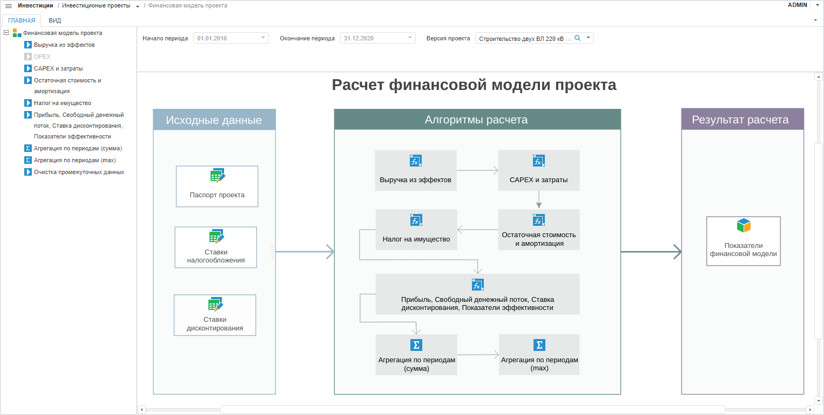
Task: Click the vertical scrollbar up arrow
Action: pos(818,77)
